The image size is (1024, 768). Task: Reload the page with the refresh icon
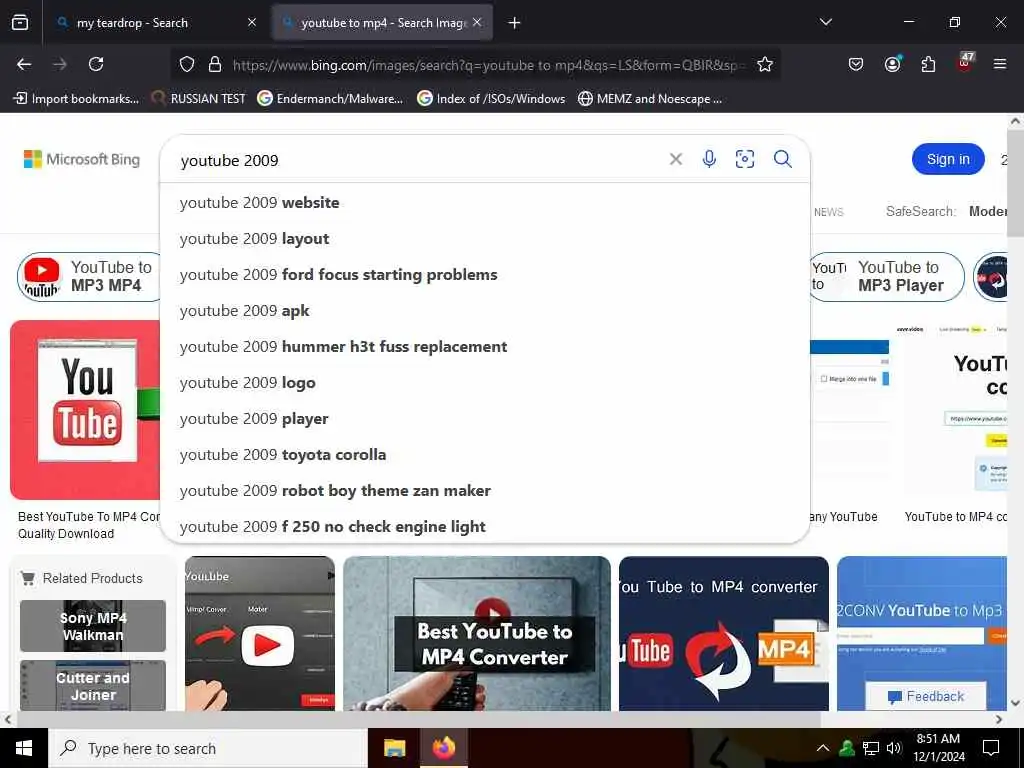96,64
